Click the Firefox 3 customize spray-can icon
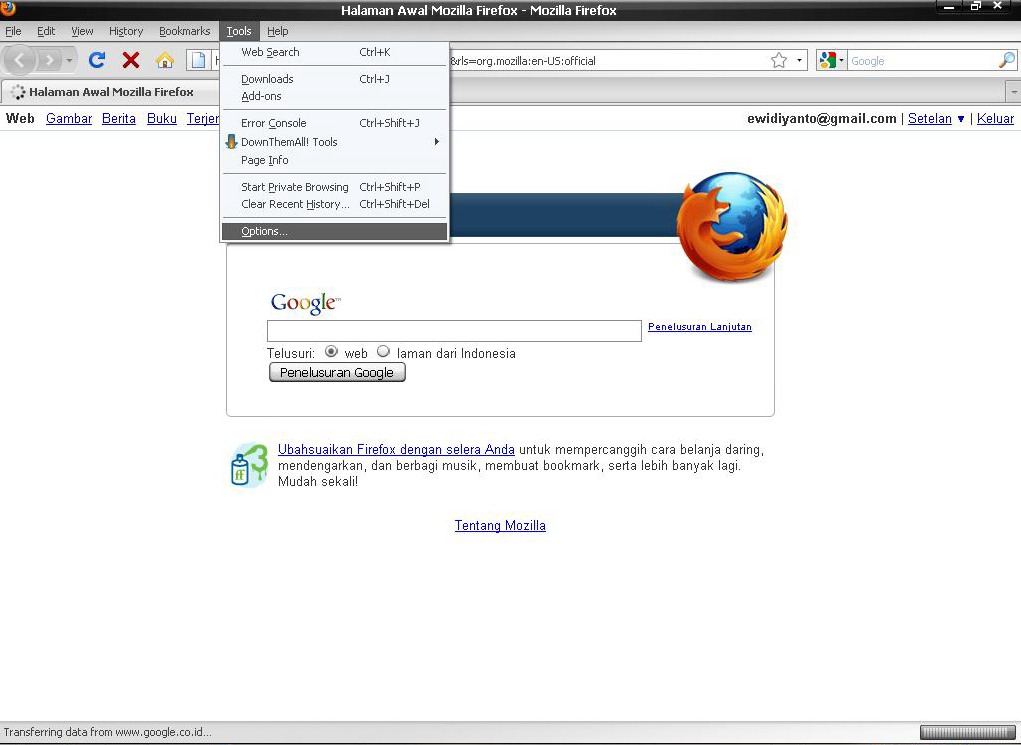The width and height of the screenshot is (1021, 745). [249, 465]
